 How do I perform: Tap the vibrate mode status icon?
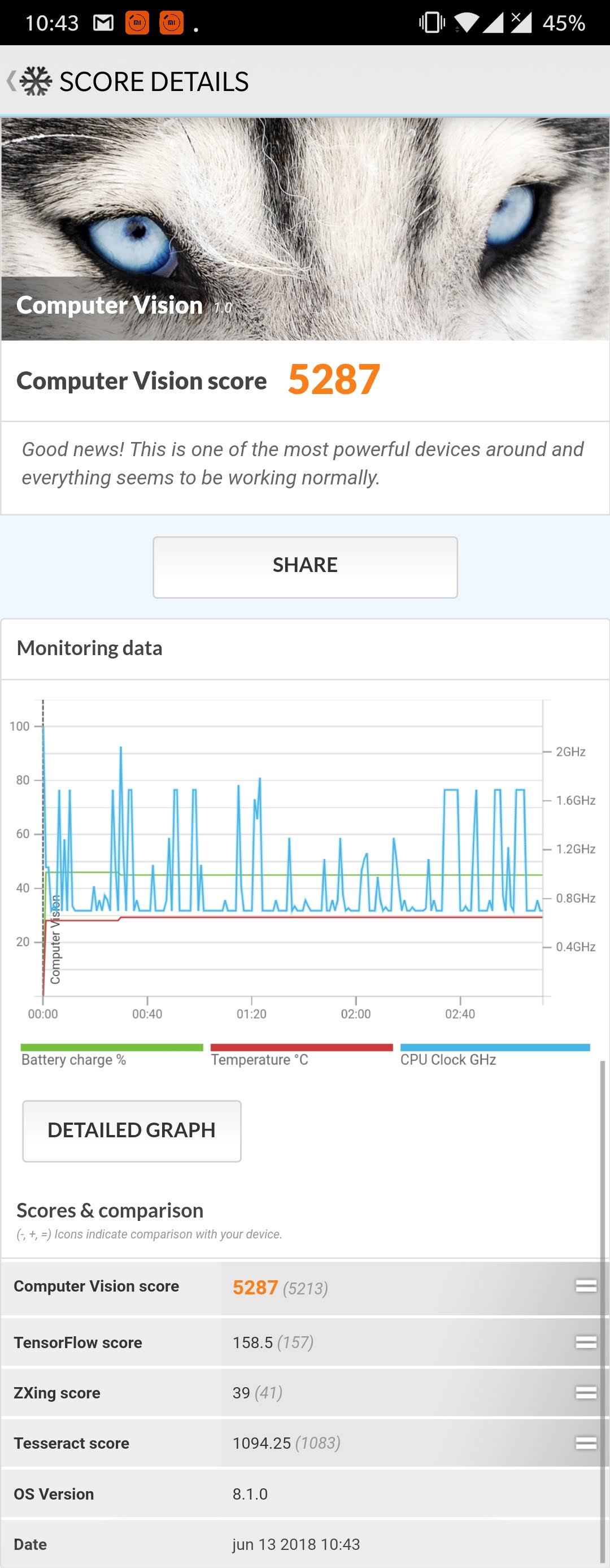[x=431, y=23]
